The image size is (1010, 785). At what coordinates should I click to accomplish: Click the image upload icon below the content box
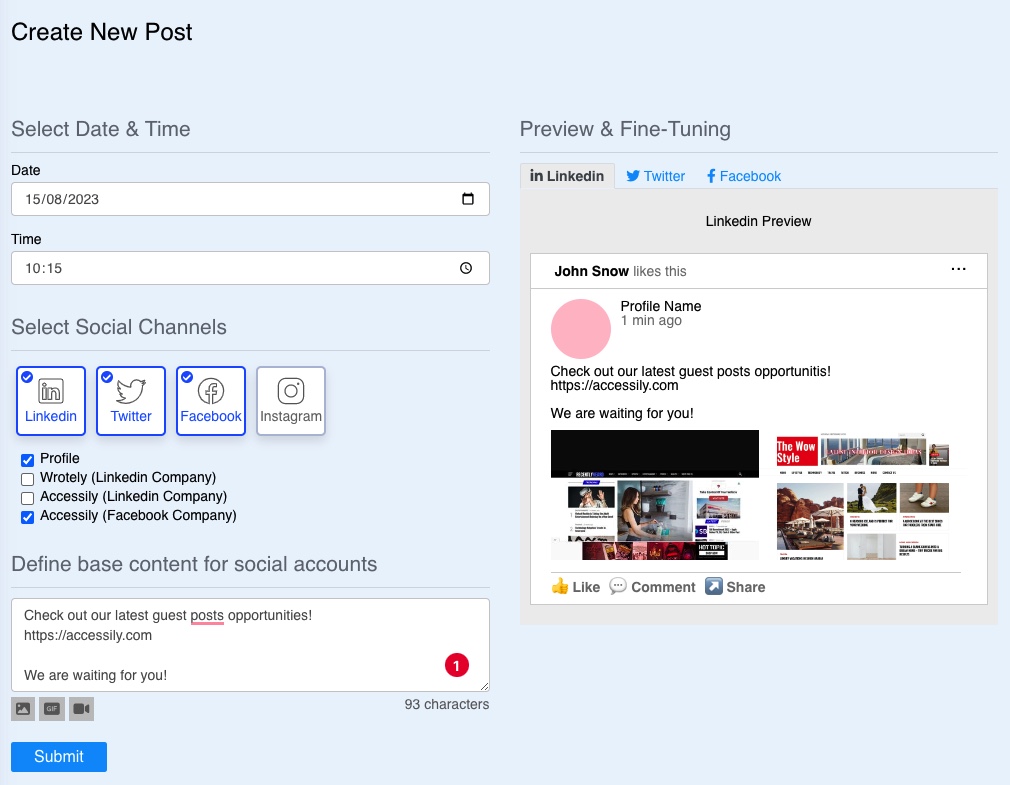pyautogui.click(x=22, y=708)
